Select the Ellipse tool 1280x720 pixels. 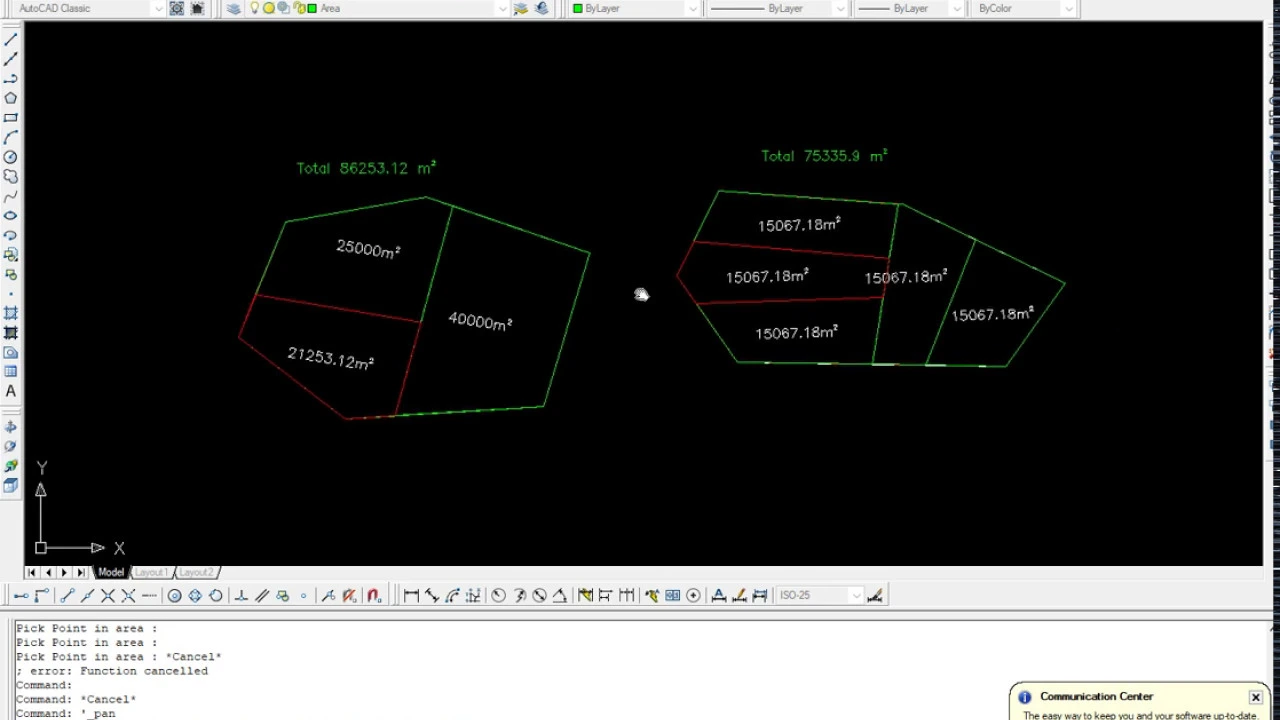11,215
